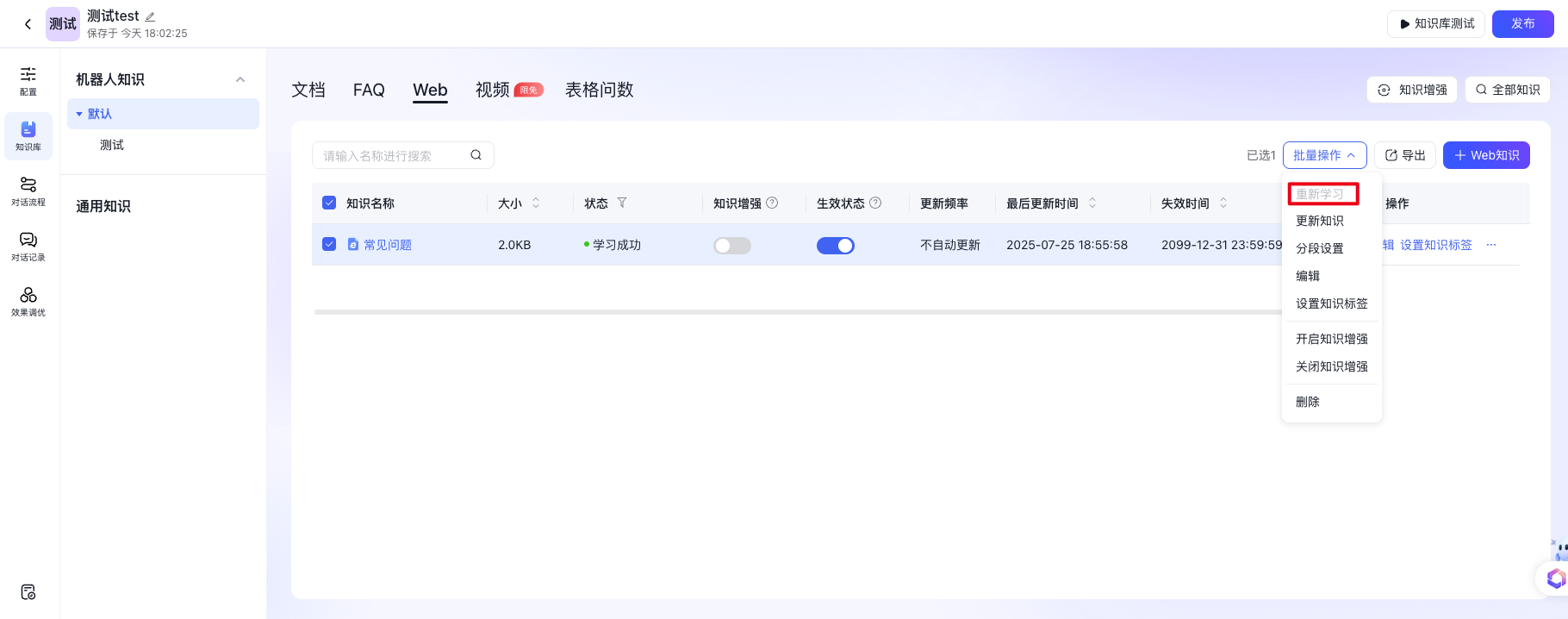The image size is (1568, 619).
Task: Disable the 生效状态 switch
Action: [835, 246]
